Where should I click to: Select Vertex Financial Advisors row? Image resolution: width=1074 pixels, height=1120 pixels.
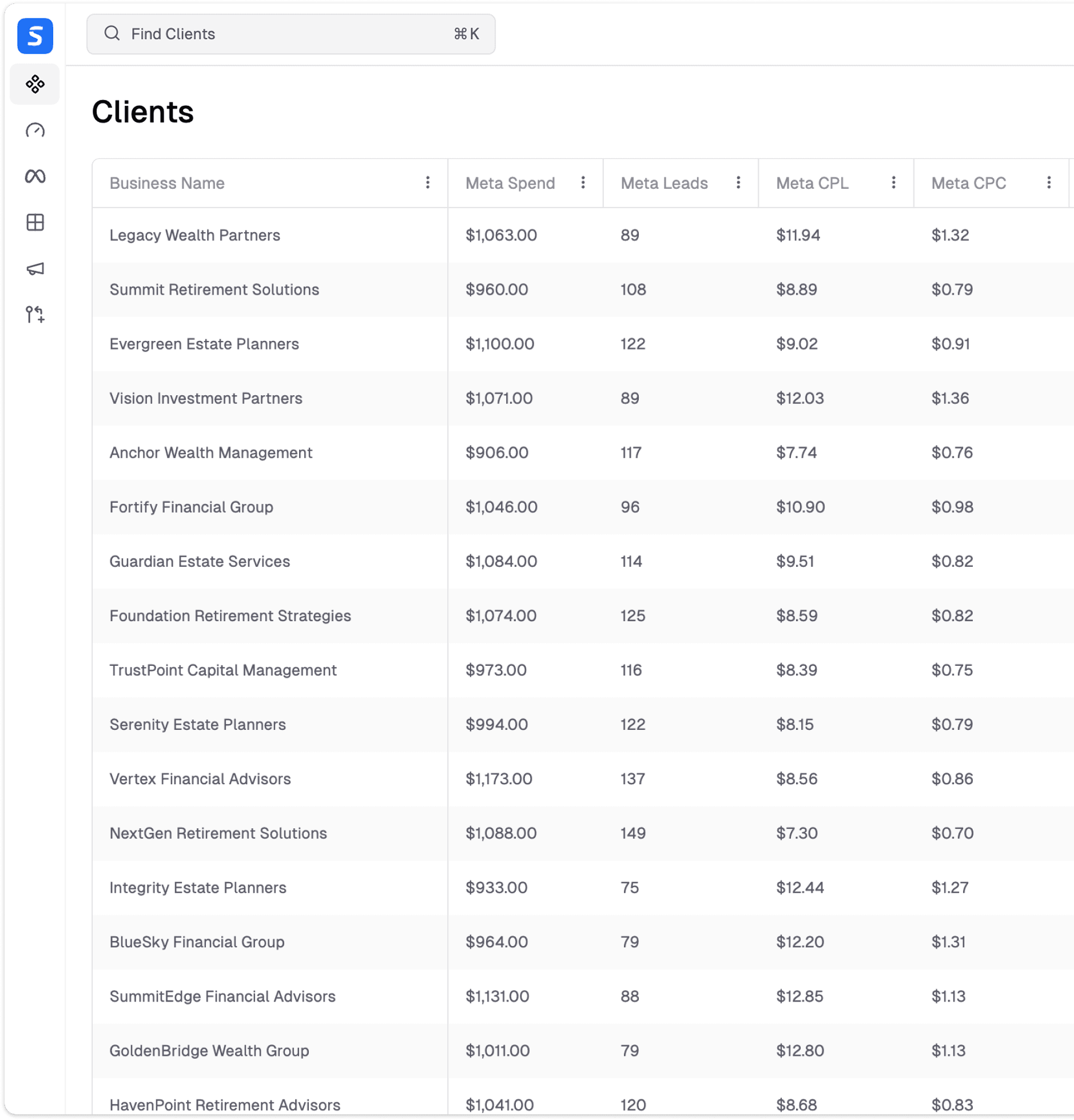[x=200, y=779]
